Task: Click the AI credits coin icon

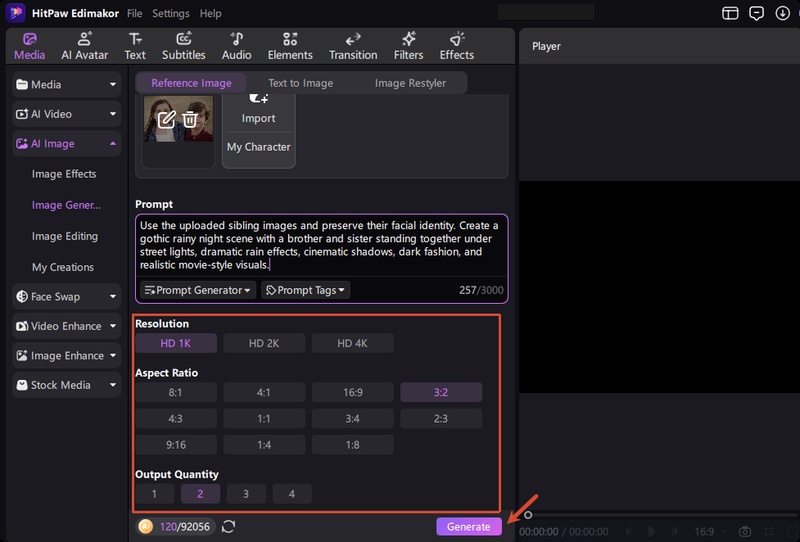Action: 145,526
